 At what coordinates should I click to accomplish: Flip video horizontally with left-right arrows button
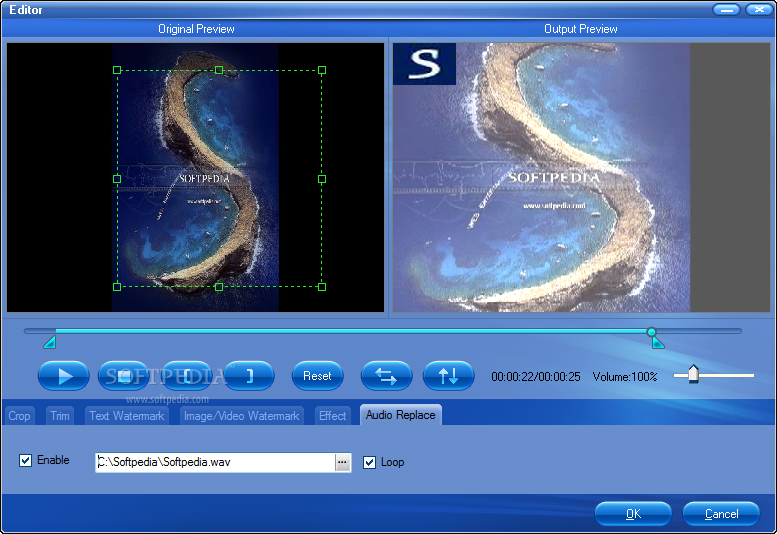point(387,376)
